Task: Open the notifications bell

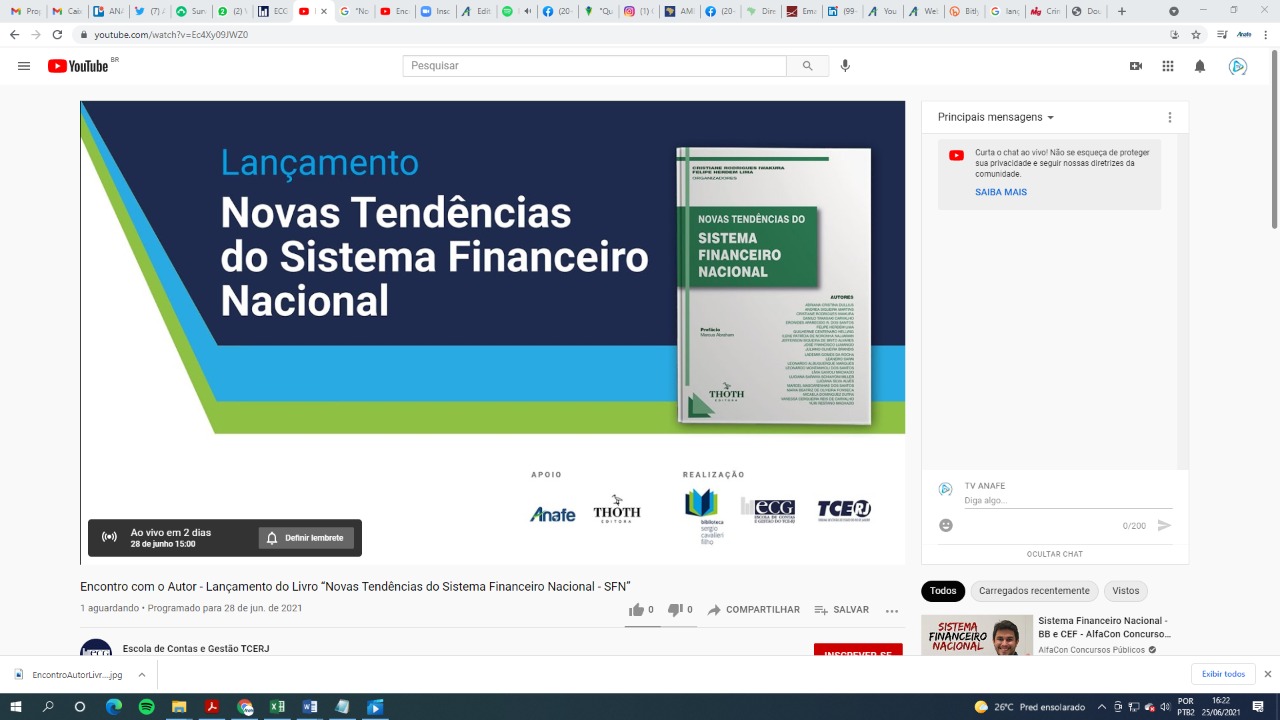Action: (1200, 66)
